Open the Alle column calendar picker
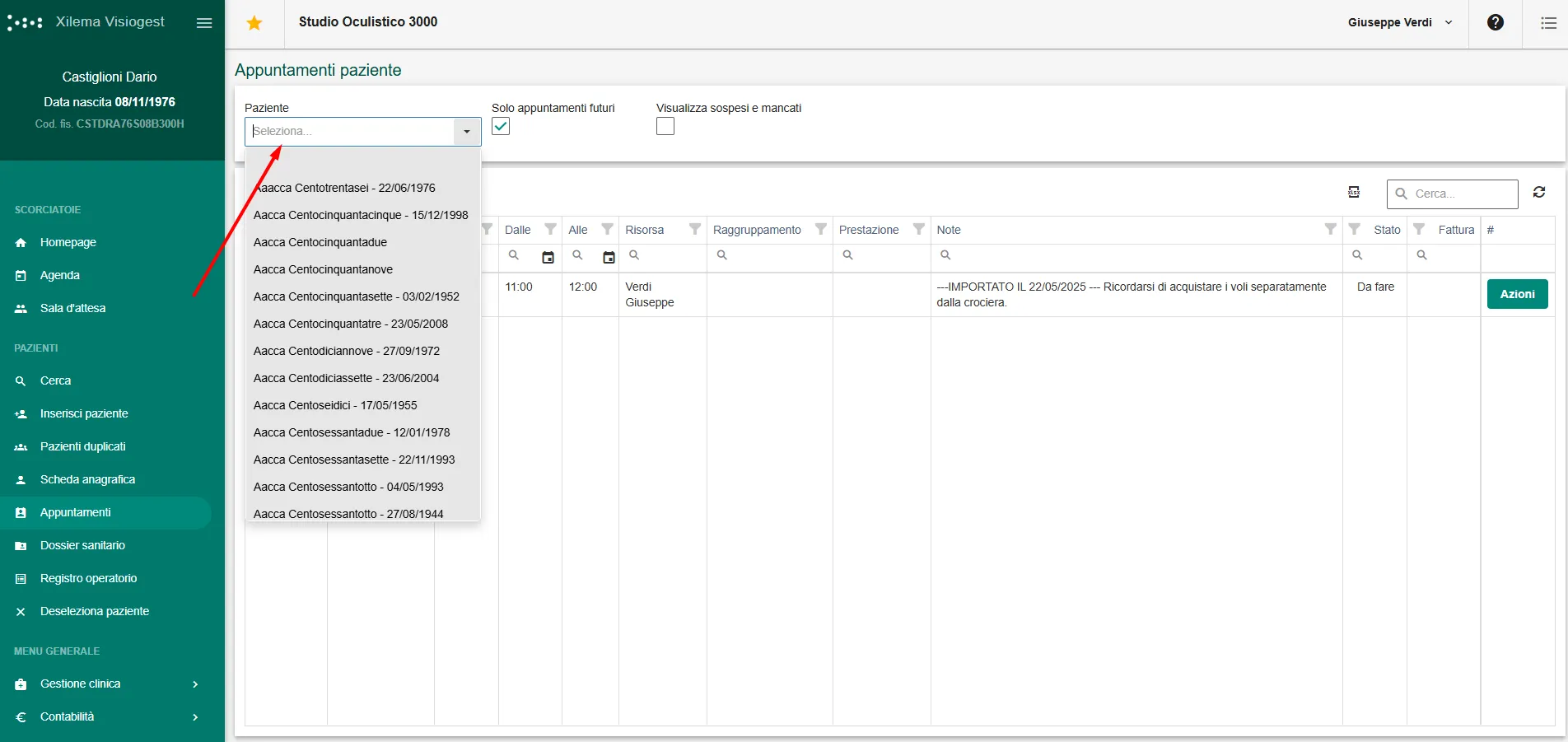 click(609, 258)
